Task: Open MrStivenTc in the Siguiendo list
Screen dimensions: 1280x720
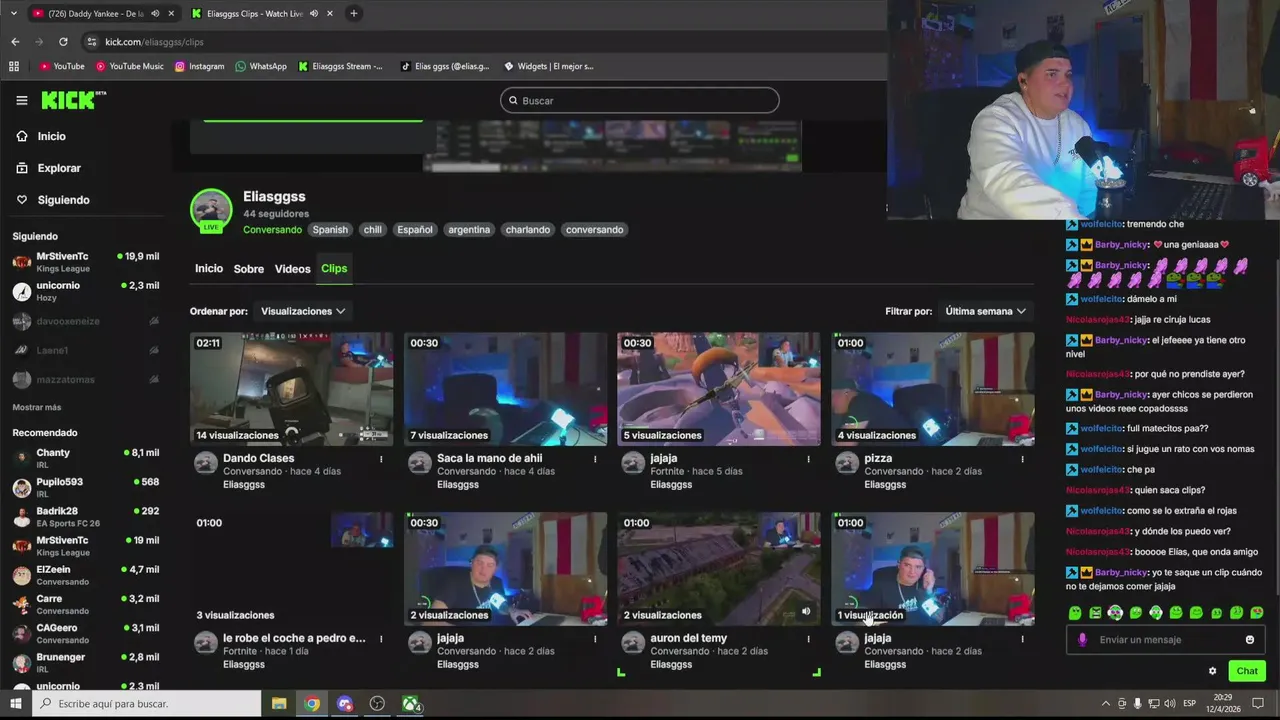Action: pyautogui.click(x=85, y=262)
